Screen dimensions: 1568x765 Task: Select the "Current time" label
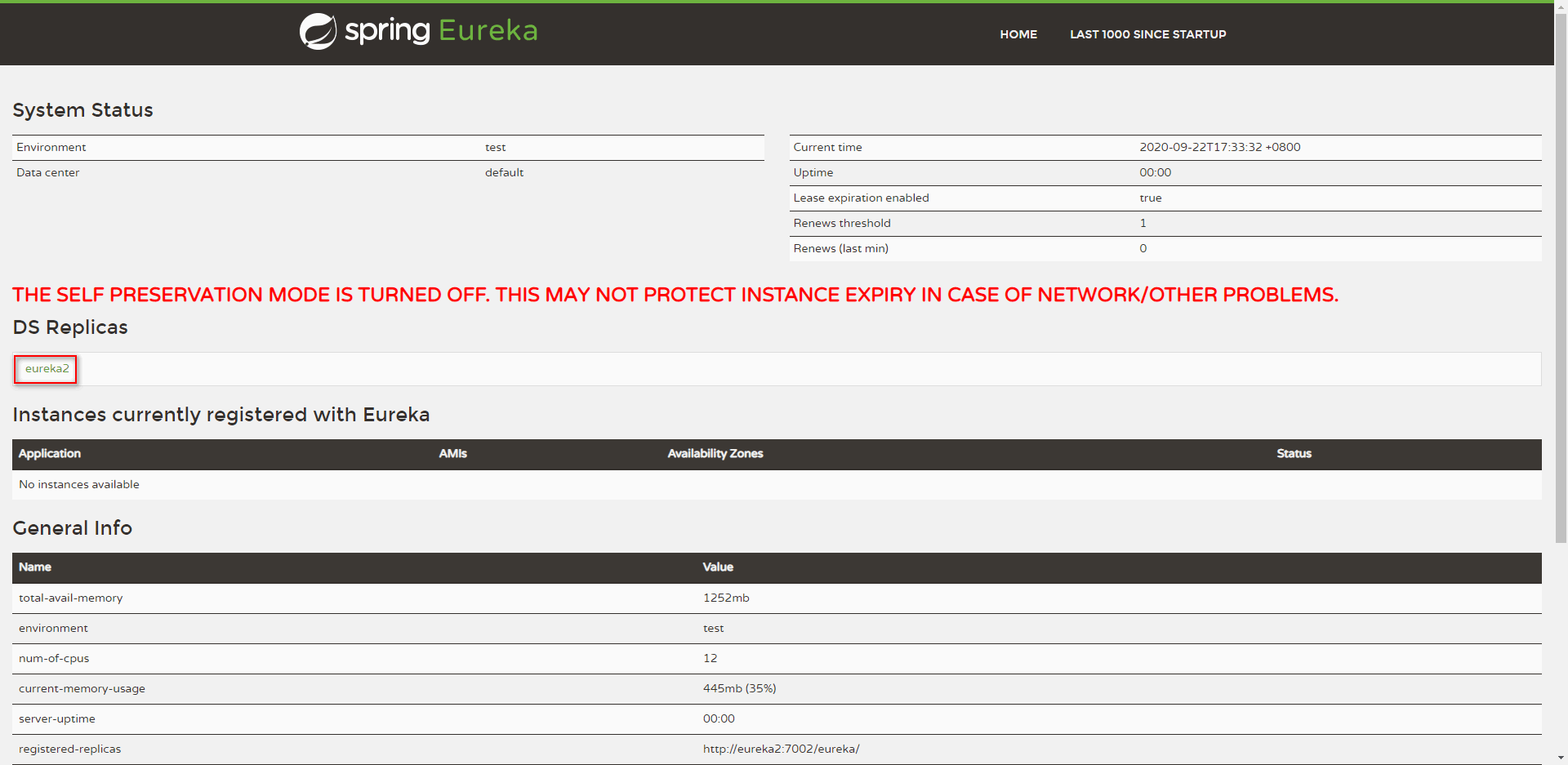pyautogui.click(x=828, y=148)
